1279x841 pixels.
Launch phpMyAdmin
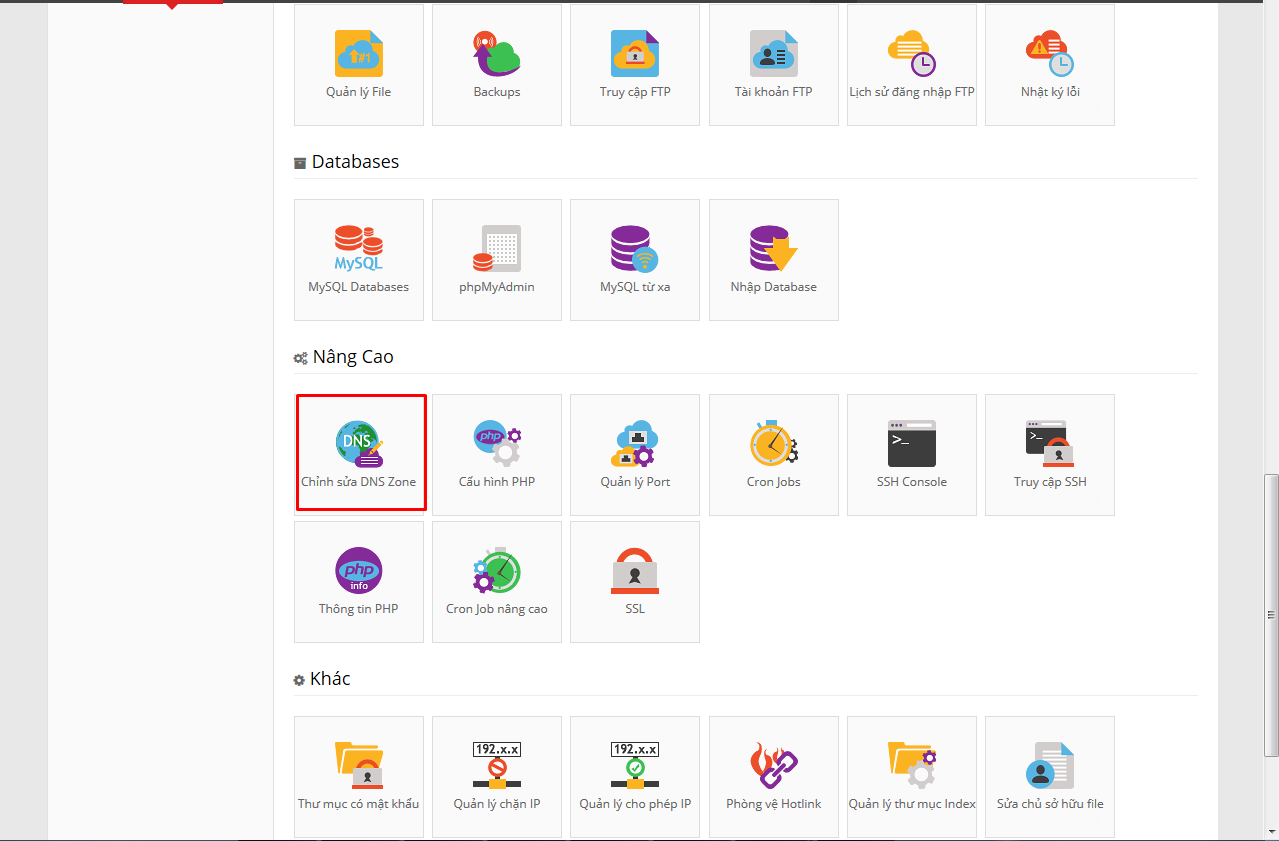pos(497,260)
